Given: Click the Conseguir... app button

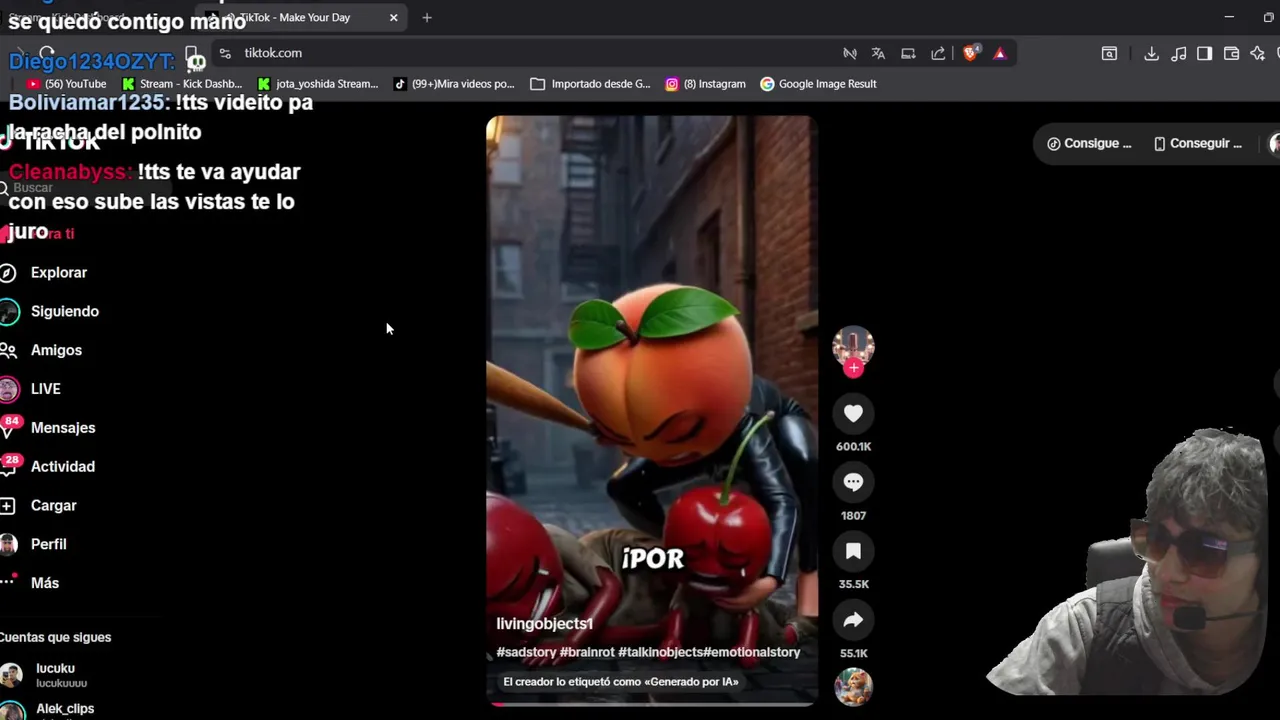Looking at the screenshot, I should [x=1197, y=144].
